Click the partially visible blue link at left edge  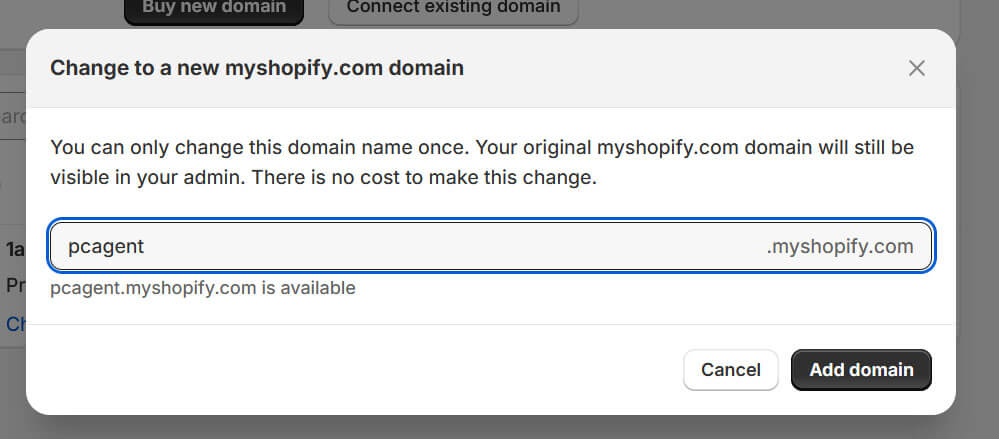click(14, 323)
